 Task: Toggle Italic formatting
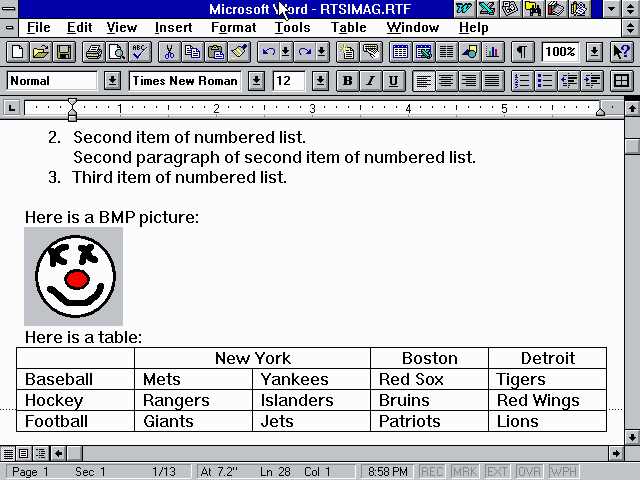point(370,81)
